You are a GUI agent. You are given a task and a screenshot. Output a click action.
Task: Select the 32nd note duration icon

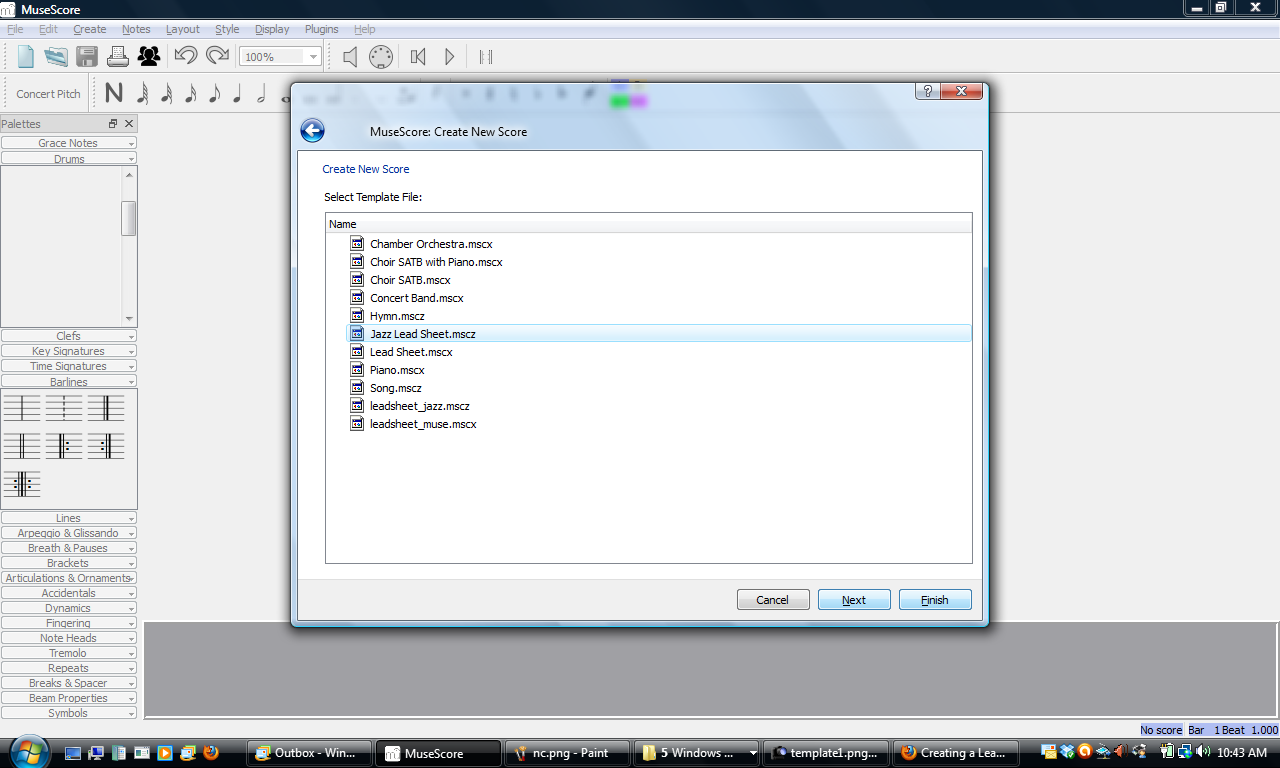coord(166,94)
